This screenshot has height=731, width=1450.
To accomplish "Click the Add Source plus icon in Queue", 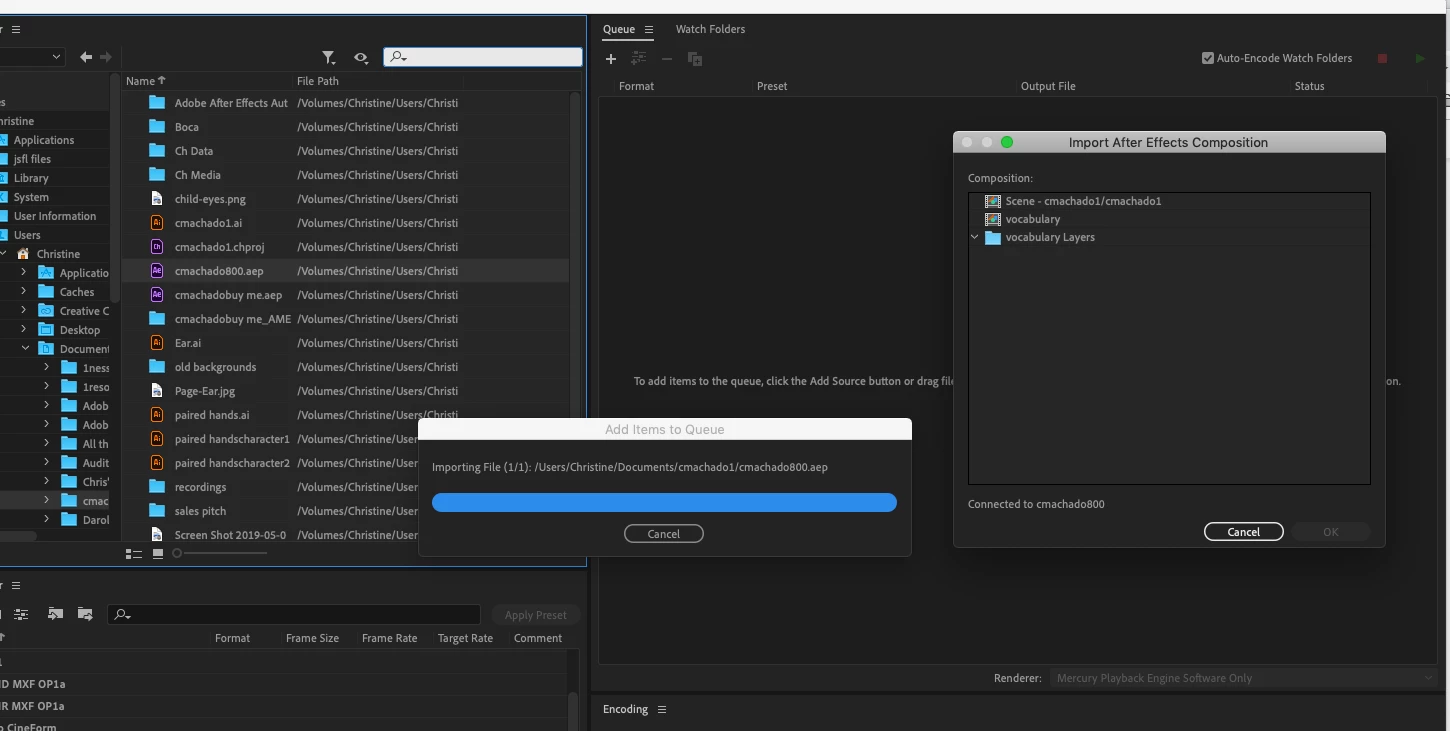I will click(x=611, y=59).
